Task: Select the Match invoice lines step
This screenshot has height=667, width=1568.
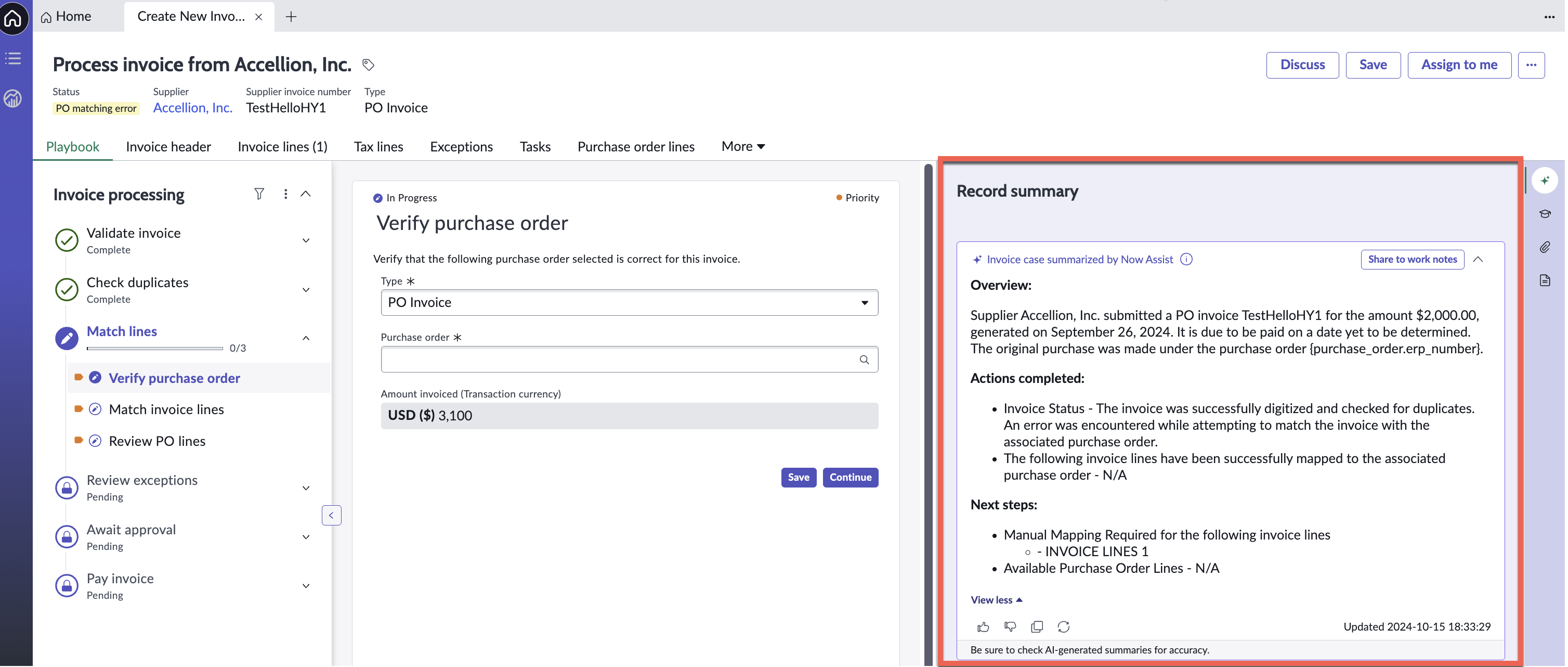Action: coord(166,409)
